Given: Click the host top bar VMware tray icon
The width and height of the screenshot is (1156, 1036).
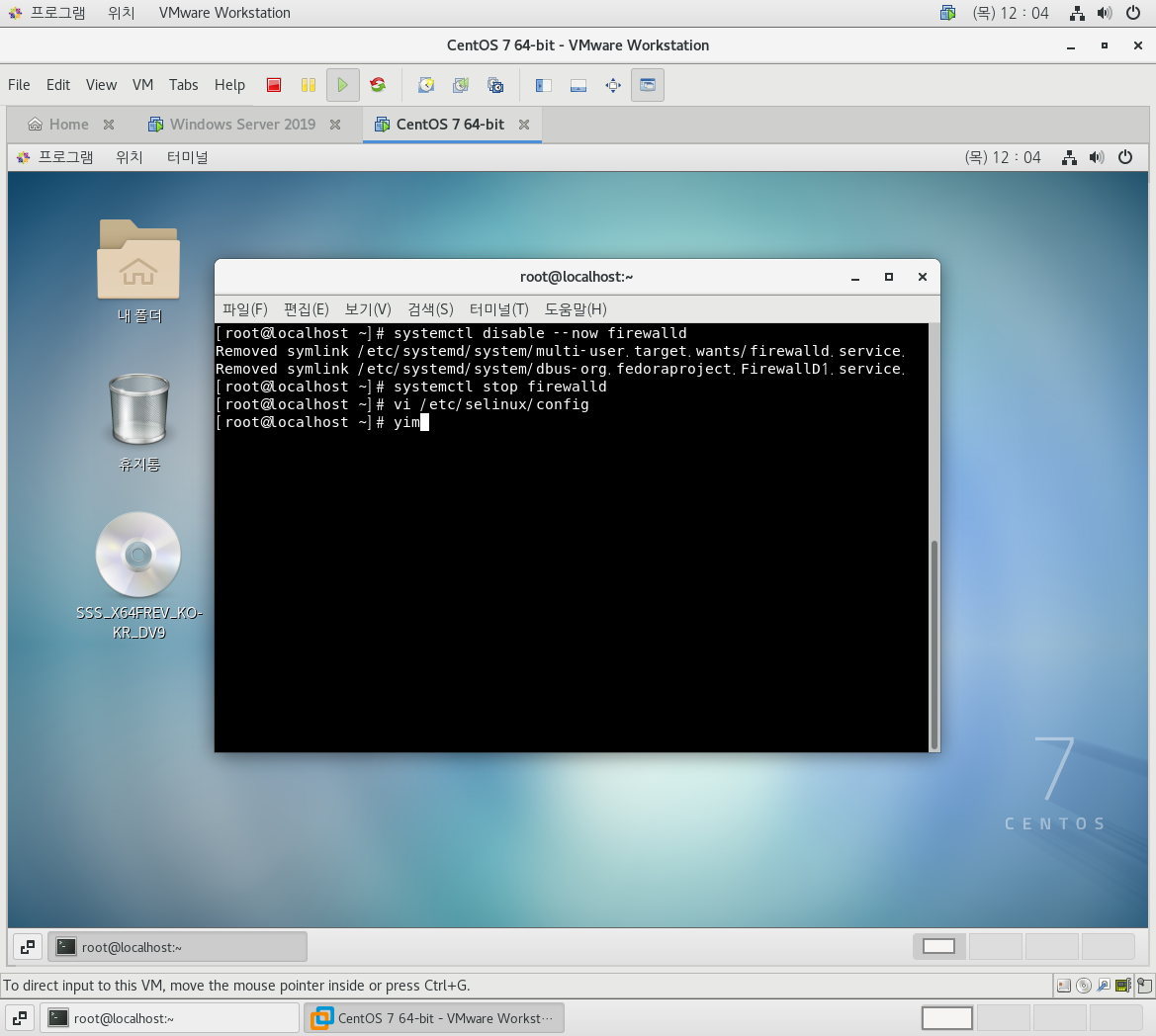Looking at the screenshot, I should click(x=948, y=13).
